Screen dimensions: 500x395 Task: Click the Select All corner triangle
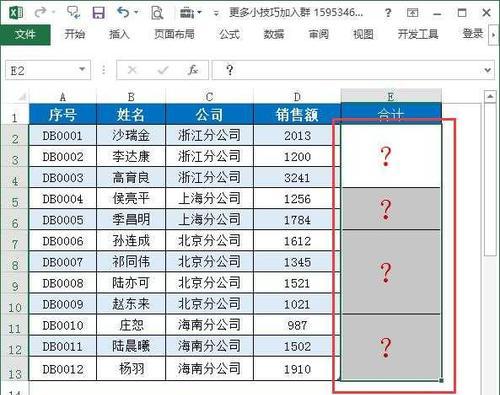coord(22,97)
